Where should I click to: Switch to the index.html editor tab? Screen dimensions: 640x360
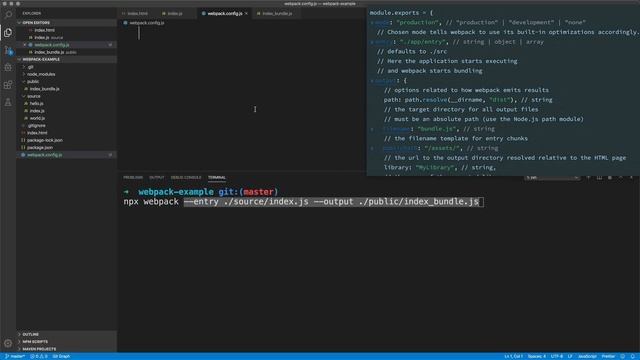click(137, 13)
